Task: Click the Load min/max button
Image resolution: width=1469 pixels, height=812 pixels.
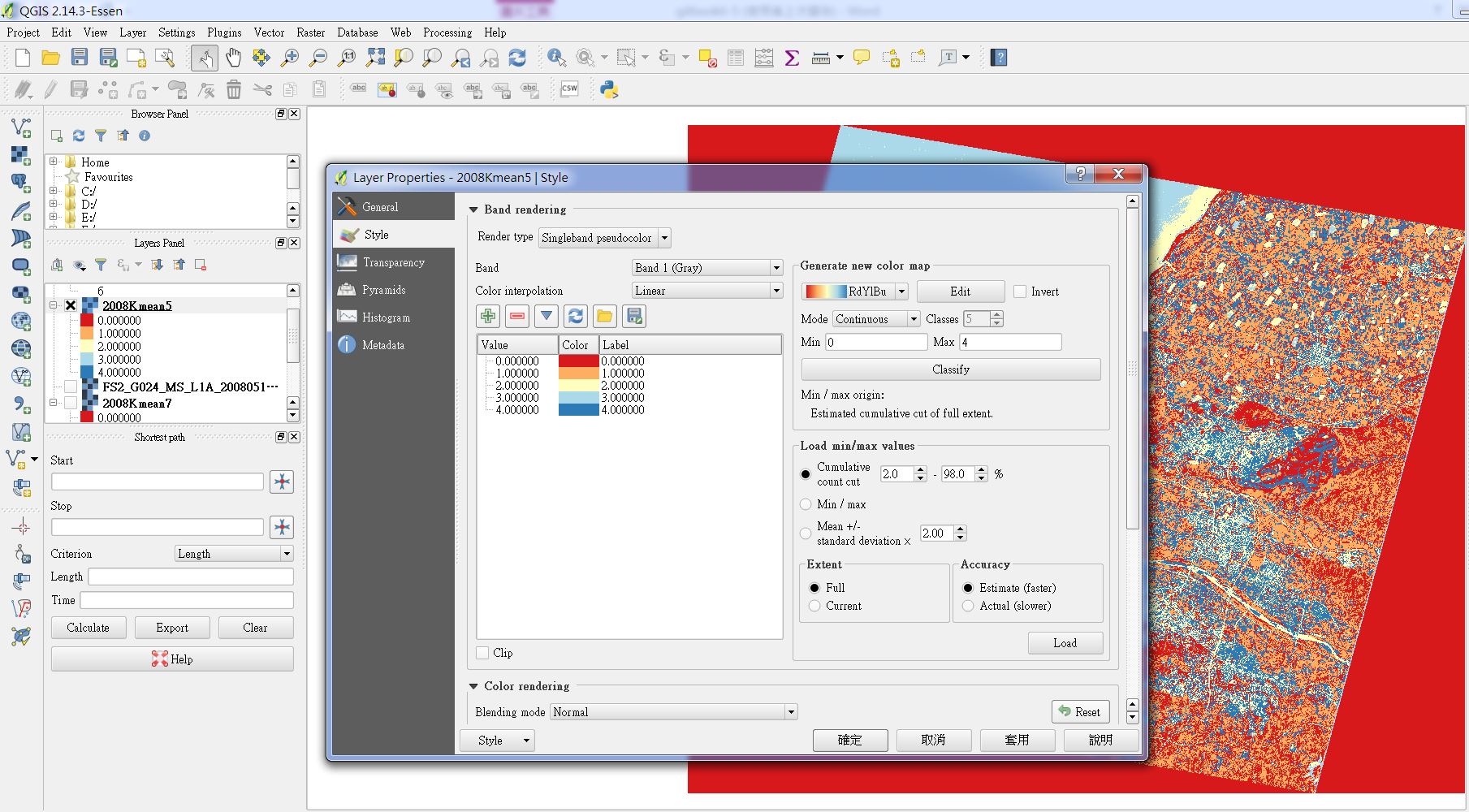Action: pyautogui.click(x=1065, y=643)
